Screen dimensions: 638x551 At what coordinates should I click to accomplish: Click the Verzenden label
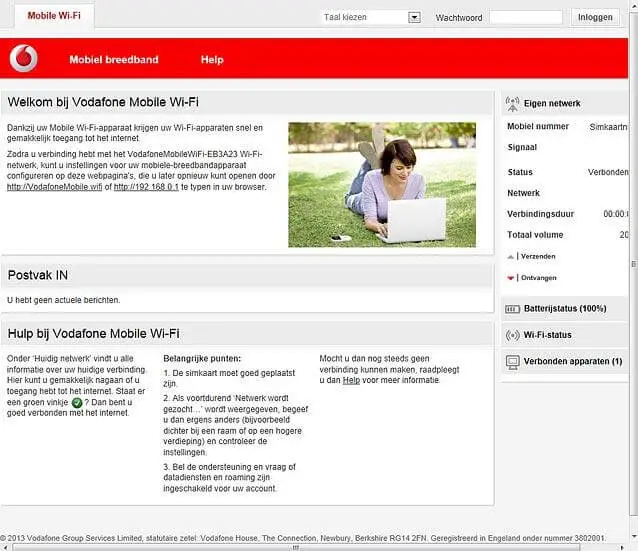point(538,256)
